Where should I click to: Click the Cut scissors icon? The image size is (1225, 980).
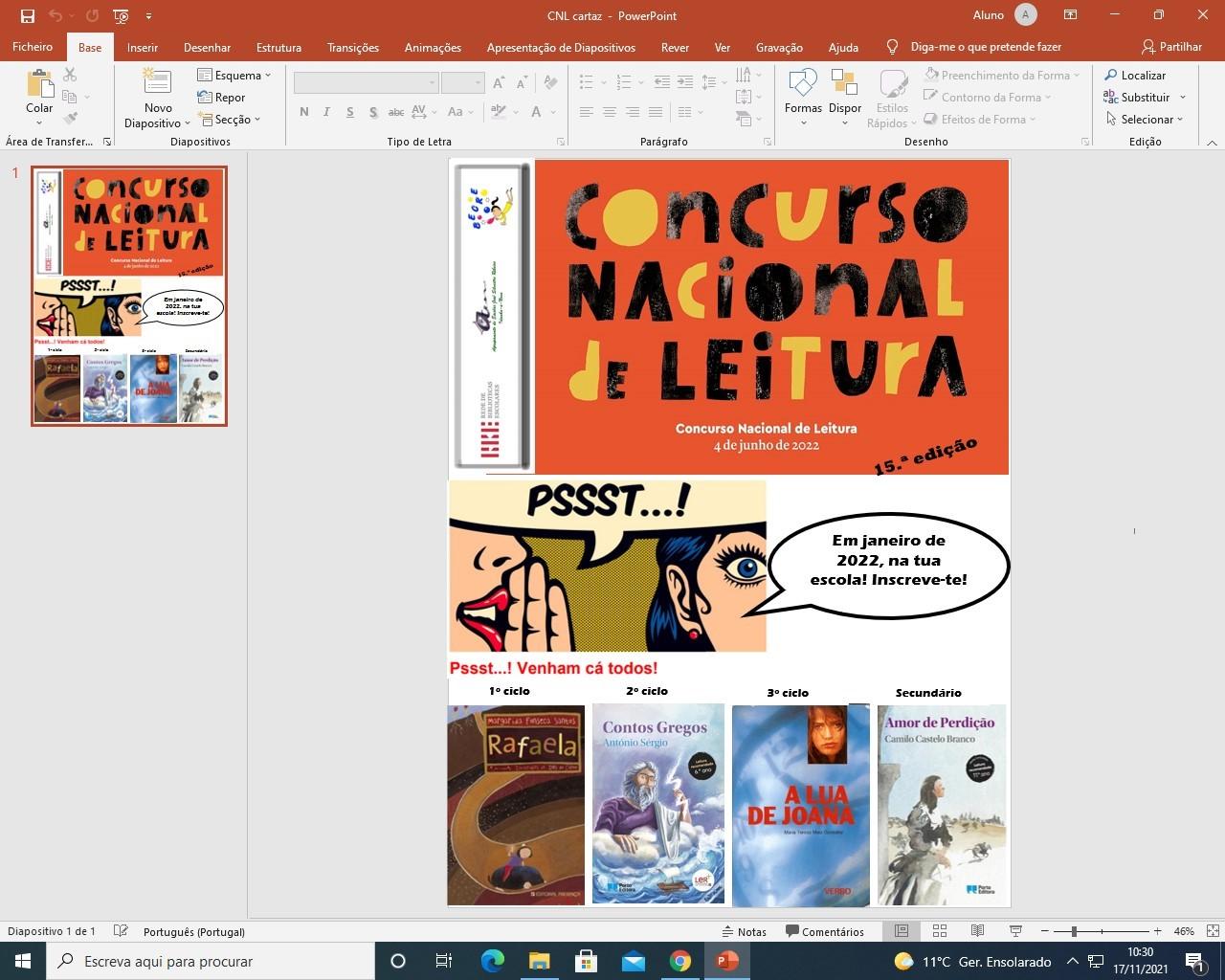point(70,75)
